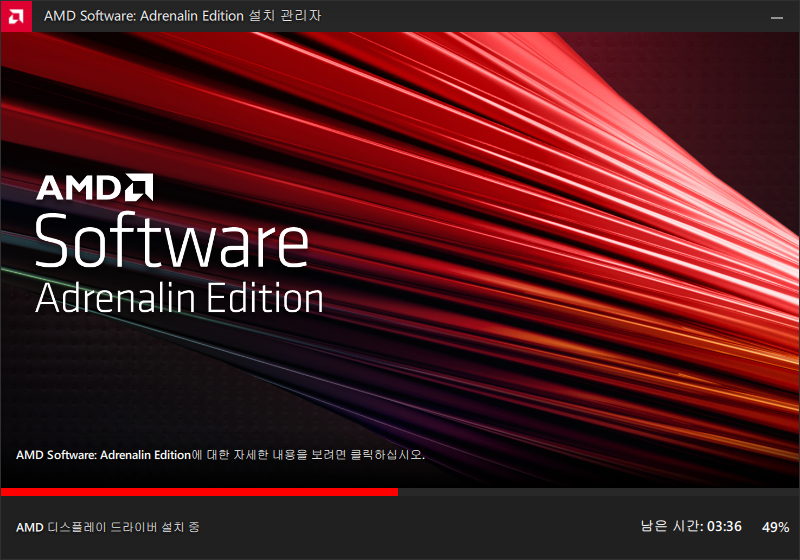Viewport: 800px width, 560px height.
Task: Open the Adrenalin Edition details link text
Action: click(x=220, y=454)
